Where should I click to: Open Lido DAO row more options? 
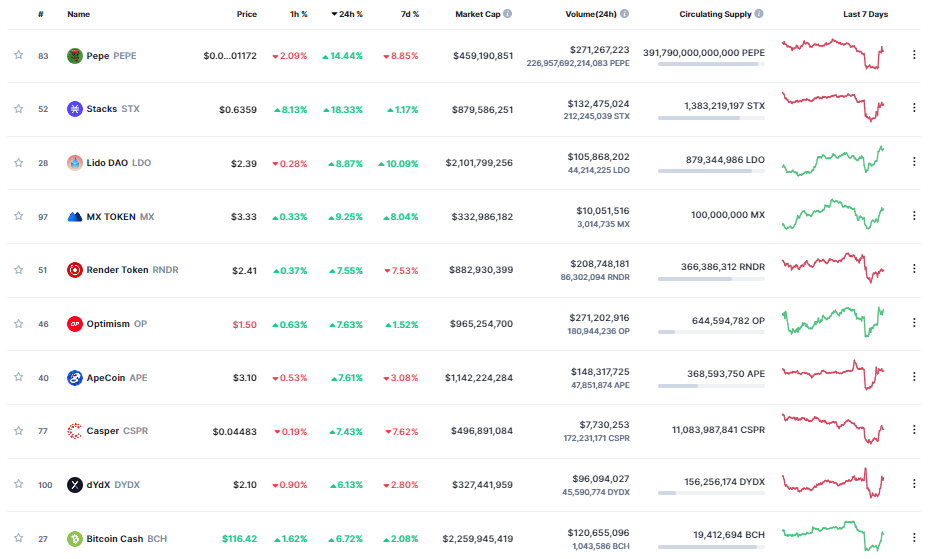(x=914, y=161)
